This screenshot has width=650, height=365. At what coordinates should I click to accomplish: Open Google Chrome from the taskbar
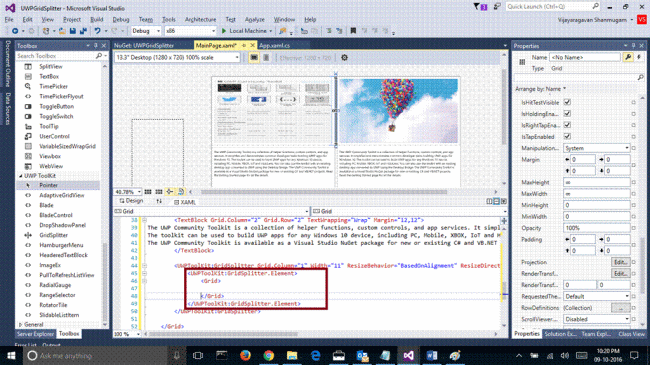click(269, 355)
